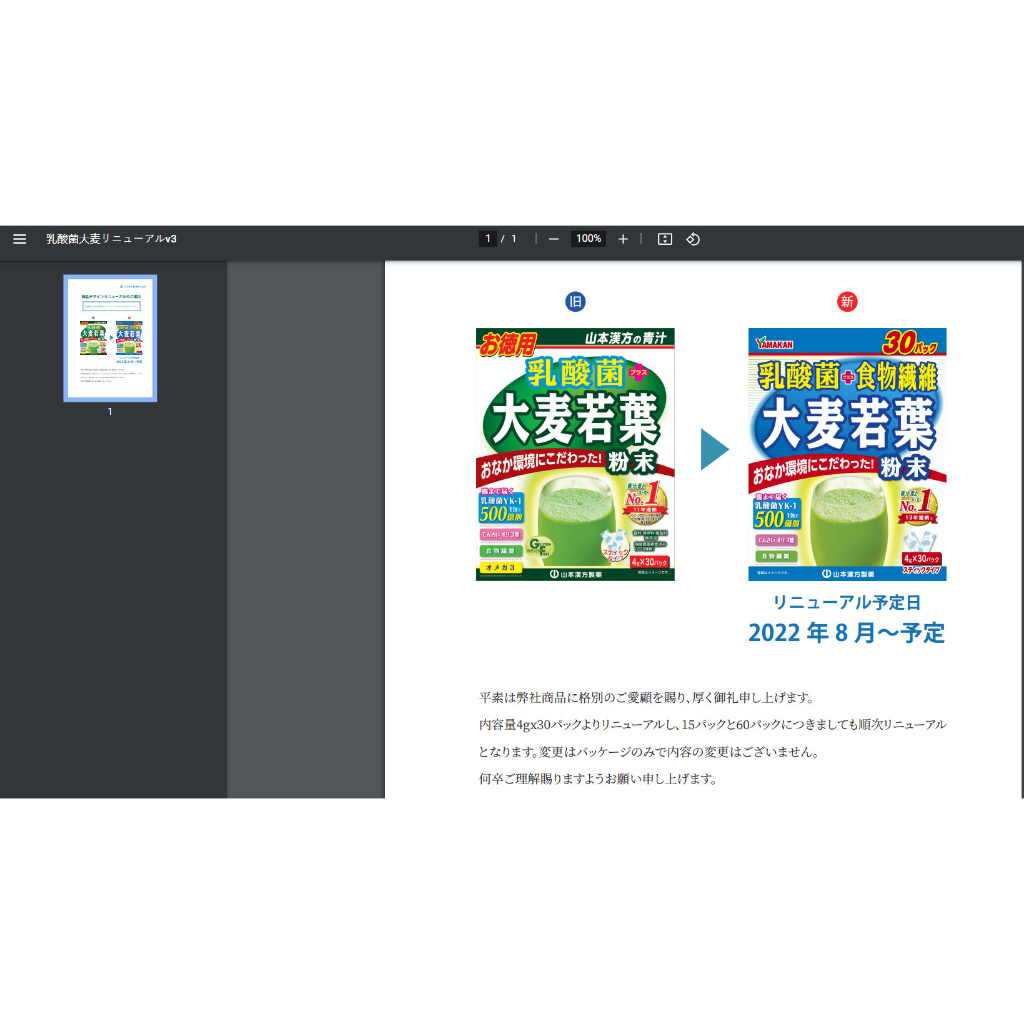Click the リニューアル予定日 heading
Screen dimensions: 1024x1024
pyautogui.click(x=846, y=602)
